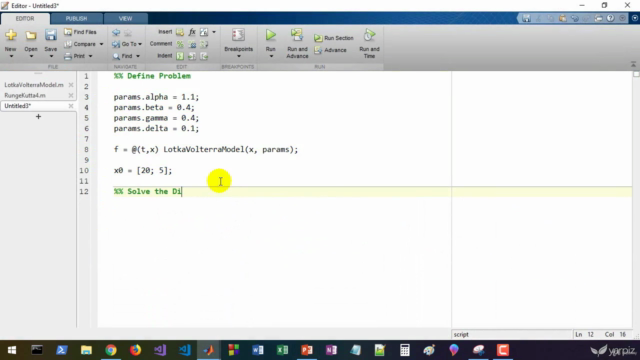Screen dimensions: 640x360
Task: Select the Untitled3* file tab
Action: 18,106
